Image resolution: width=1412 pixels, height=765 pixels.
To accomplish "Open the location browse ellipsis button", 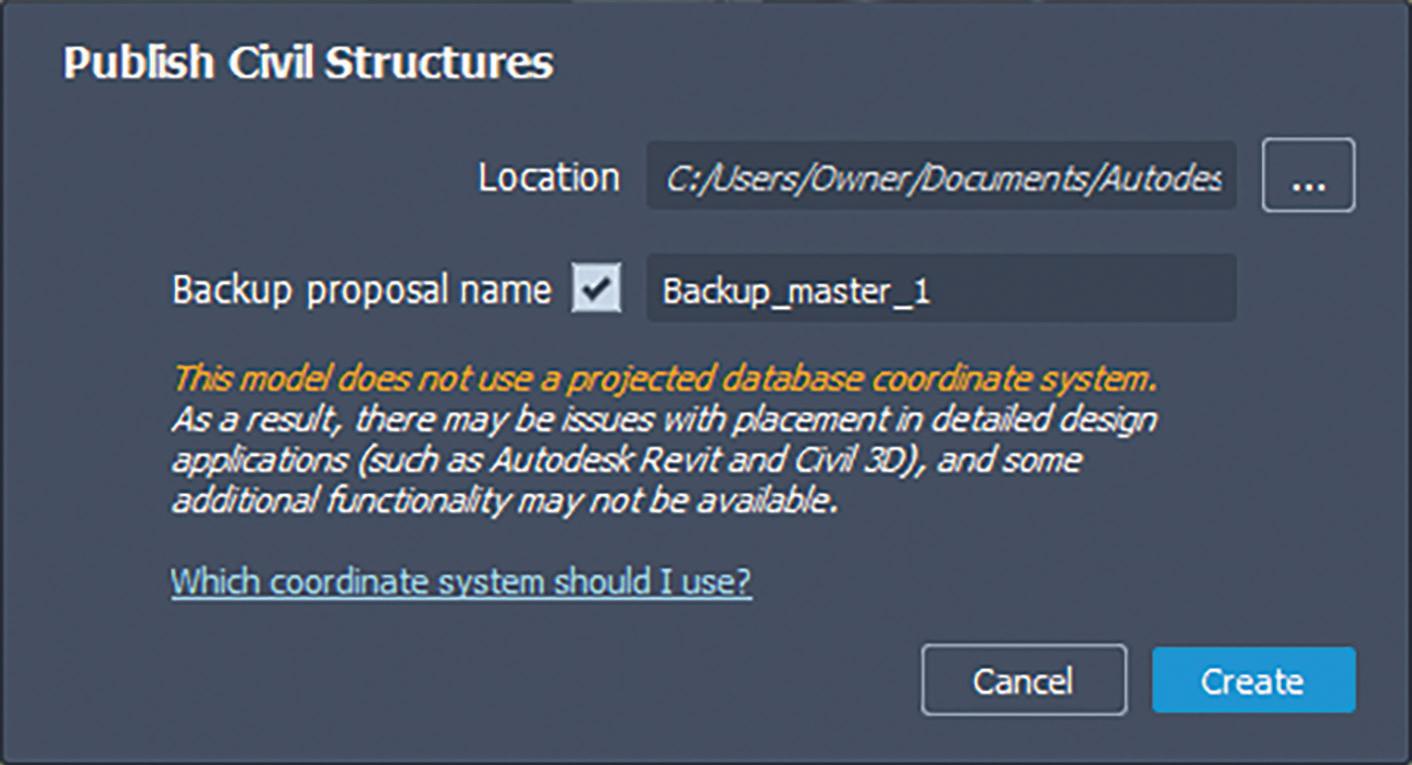I will pos(1308,176).
